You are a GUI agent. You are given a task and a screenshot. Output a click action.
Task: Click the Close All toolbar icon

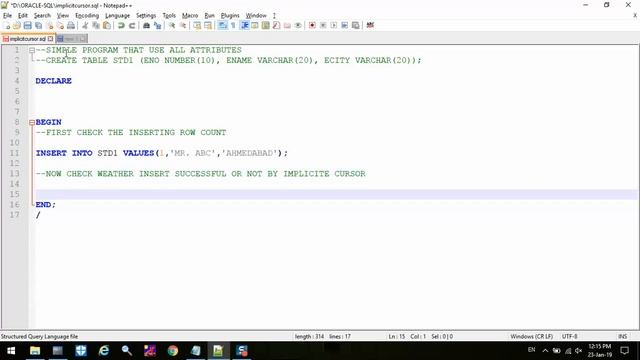coord(60,25)
